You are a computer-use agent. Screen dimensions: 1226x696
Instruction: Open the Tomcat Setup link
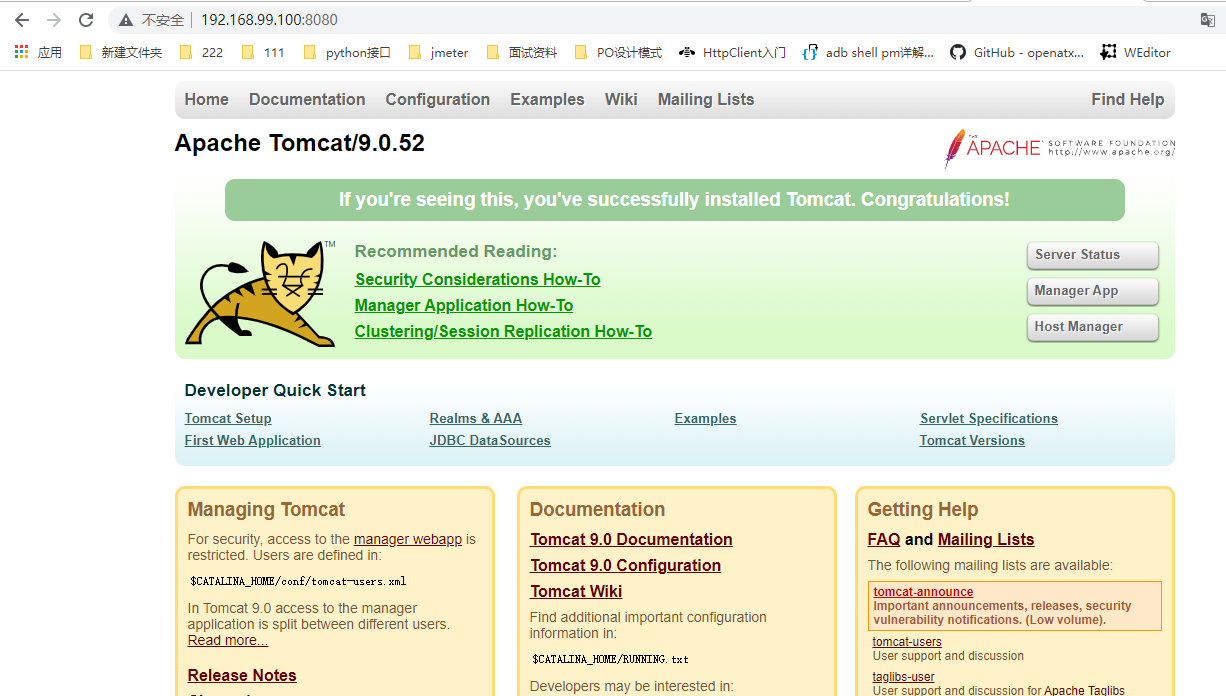tap(228, 419)
